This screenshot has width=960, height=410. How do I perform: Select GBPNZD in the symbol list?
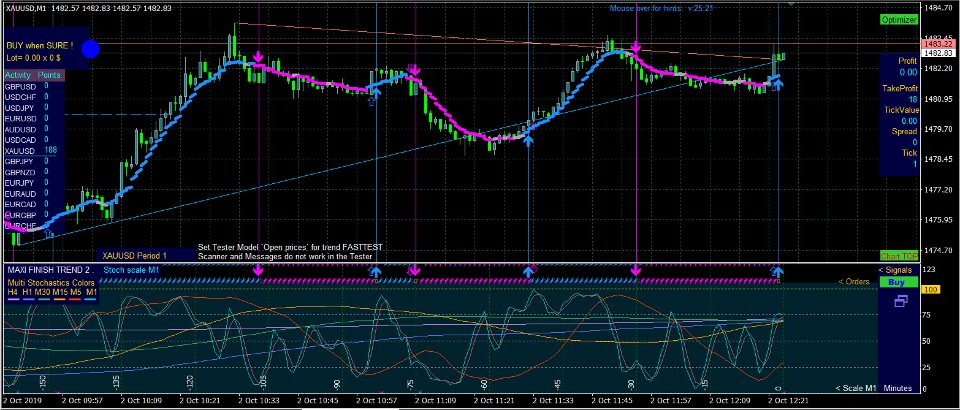20,172
